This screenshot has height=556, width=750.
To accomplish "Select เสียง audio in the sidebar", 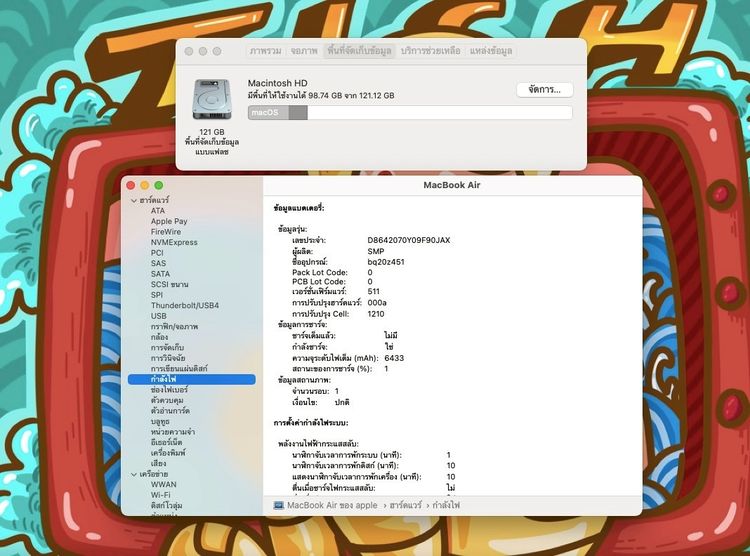I will coord(158,463).
